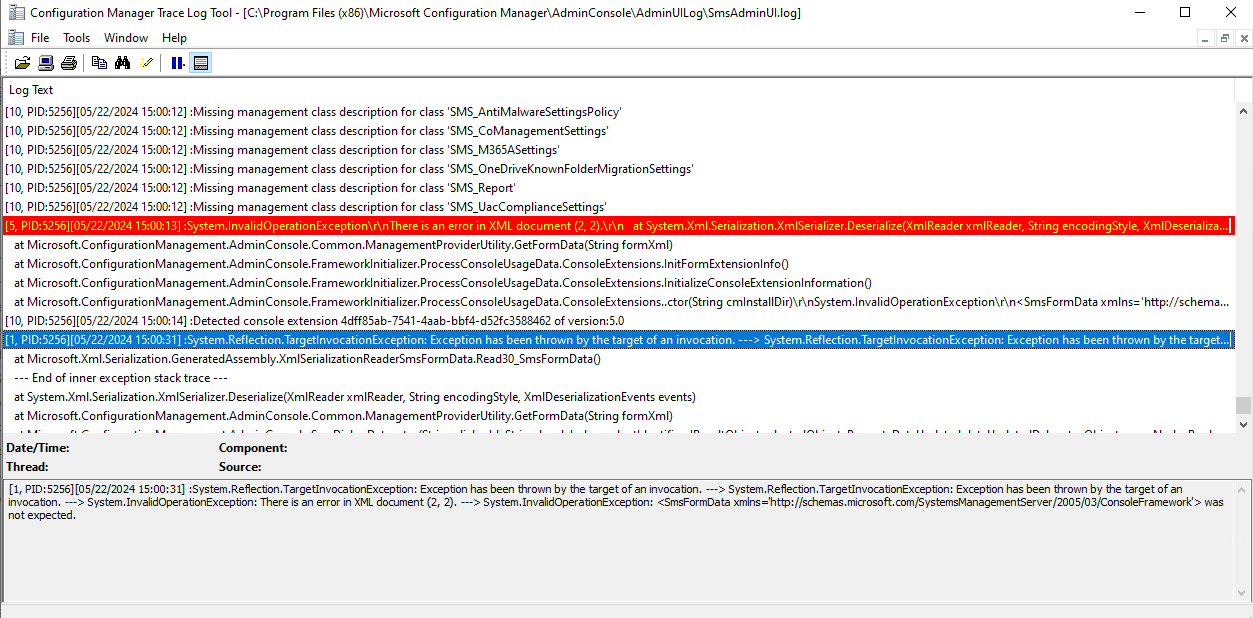Click the document icon left of File menu

tap(15, 37)
